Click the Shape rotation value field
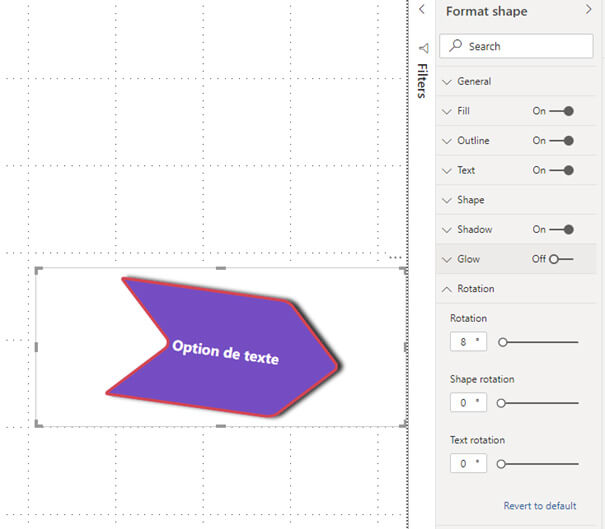This screenshot has width=605, height=529. [468, 402]
